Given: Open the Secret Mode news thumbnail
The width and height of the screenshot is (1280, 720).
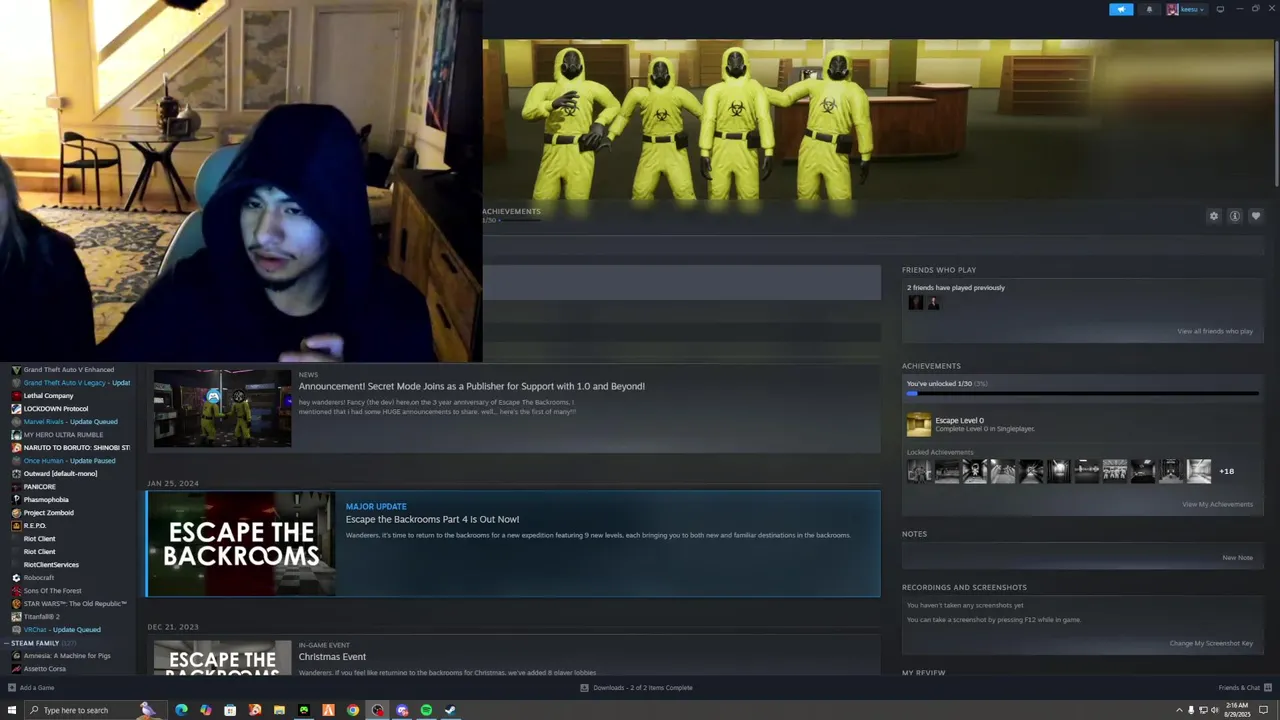Looking at the screenshot, I should [x=222, y=408].
